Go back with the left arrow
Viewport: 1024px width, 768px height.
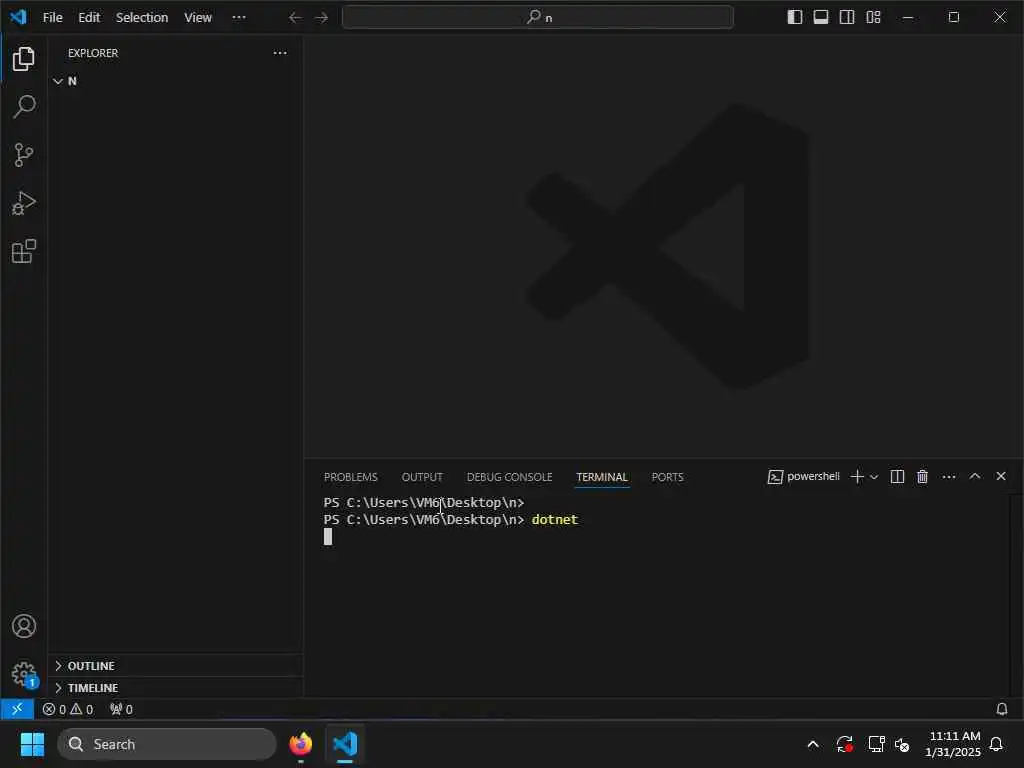coord(295,18)
